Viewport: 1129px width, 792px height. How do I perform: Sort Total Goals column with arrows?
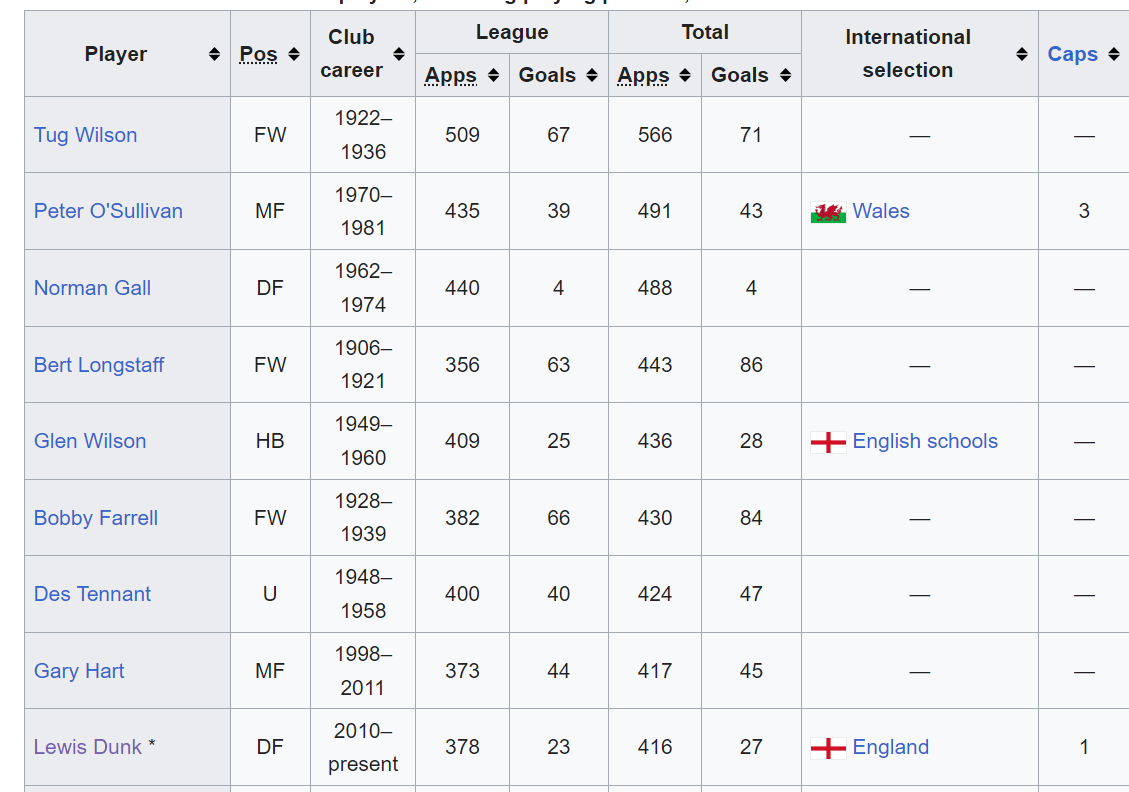click(x=786, y=75)
